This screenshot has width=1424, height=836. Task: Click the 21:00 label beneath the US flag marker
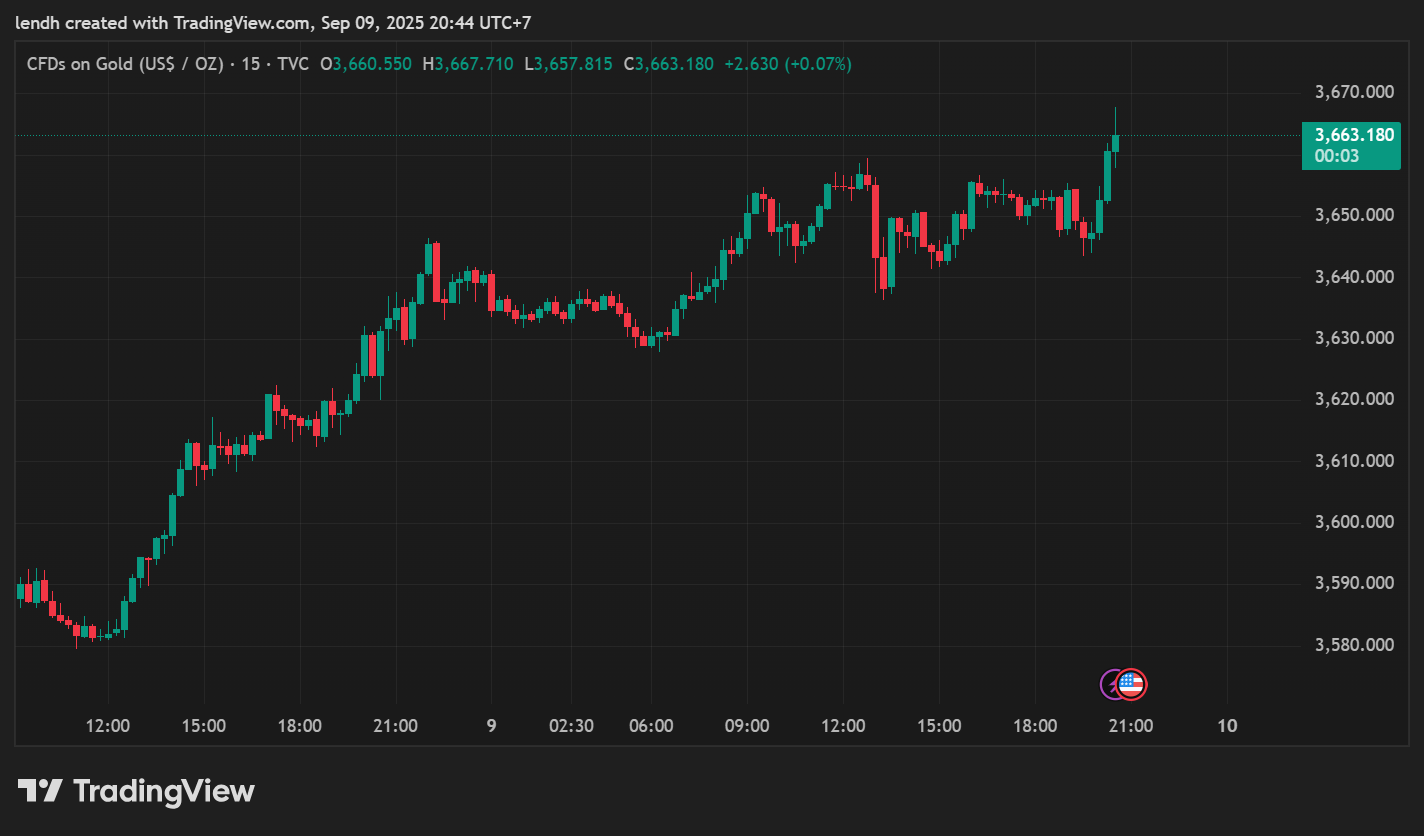click(1131, 726)
